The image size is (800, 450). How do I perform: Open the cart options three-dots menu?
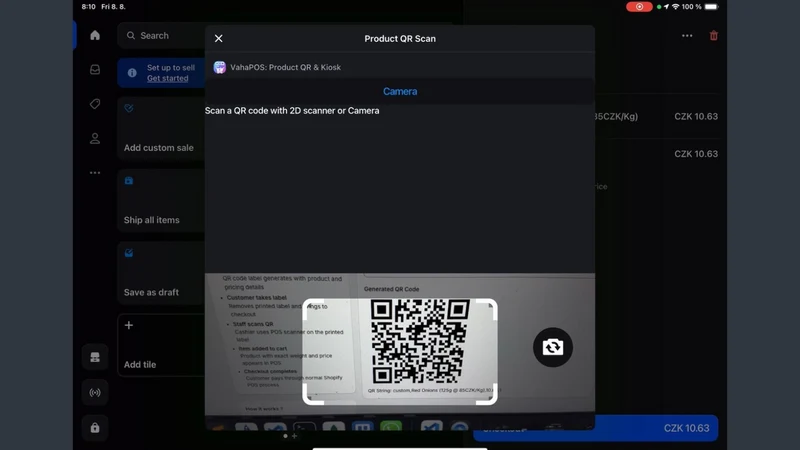(687, 36)
